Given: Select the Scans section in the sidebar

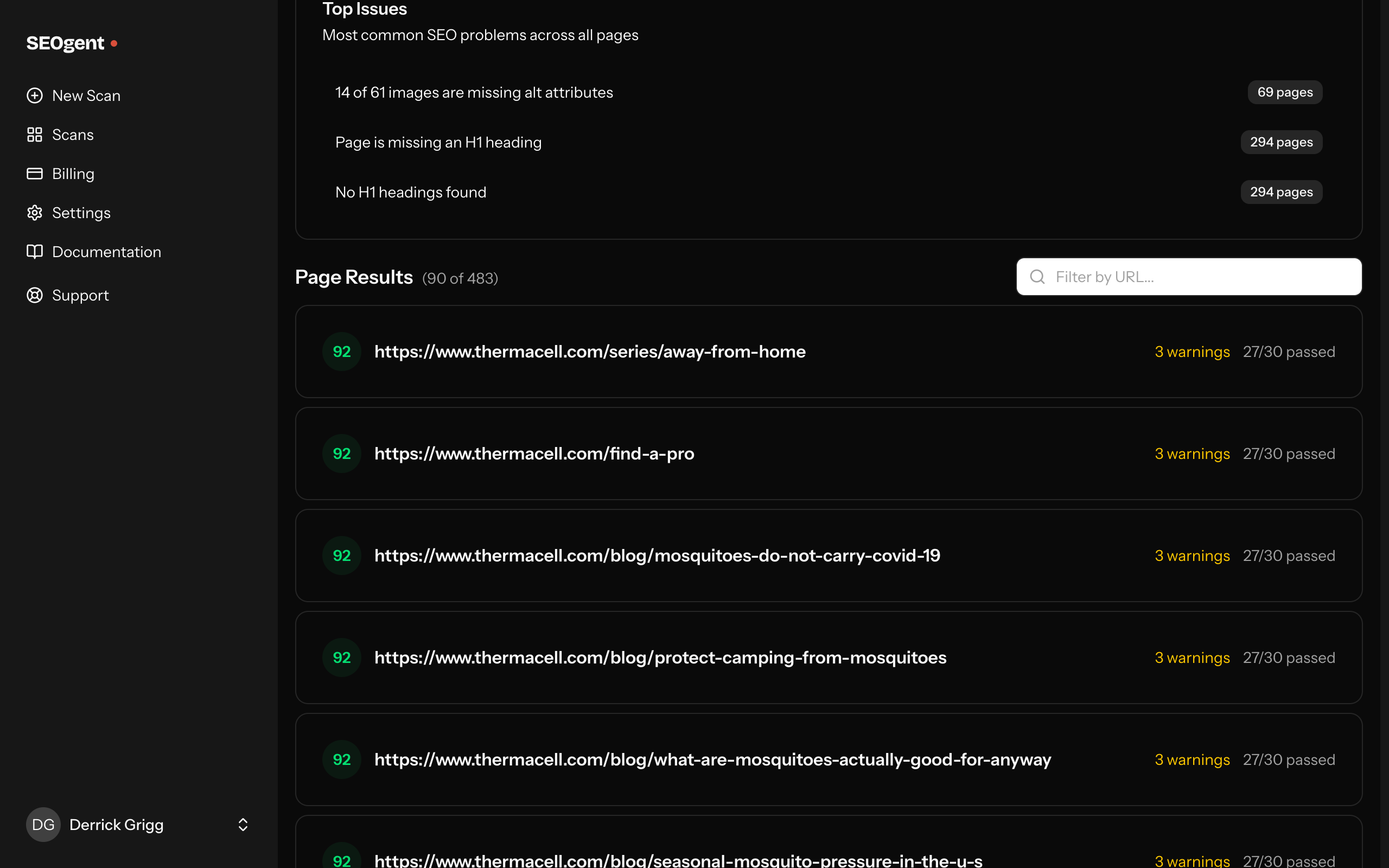Looking at the screenshot, I should pos(72,135).
